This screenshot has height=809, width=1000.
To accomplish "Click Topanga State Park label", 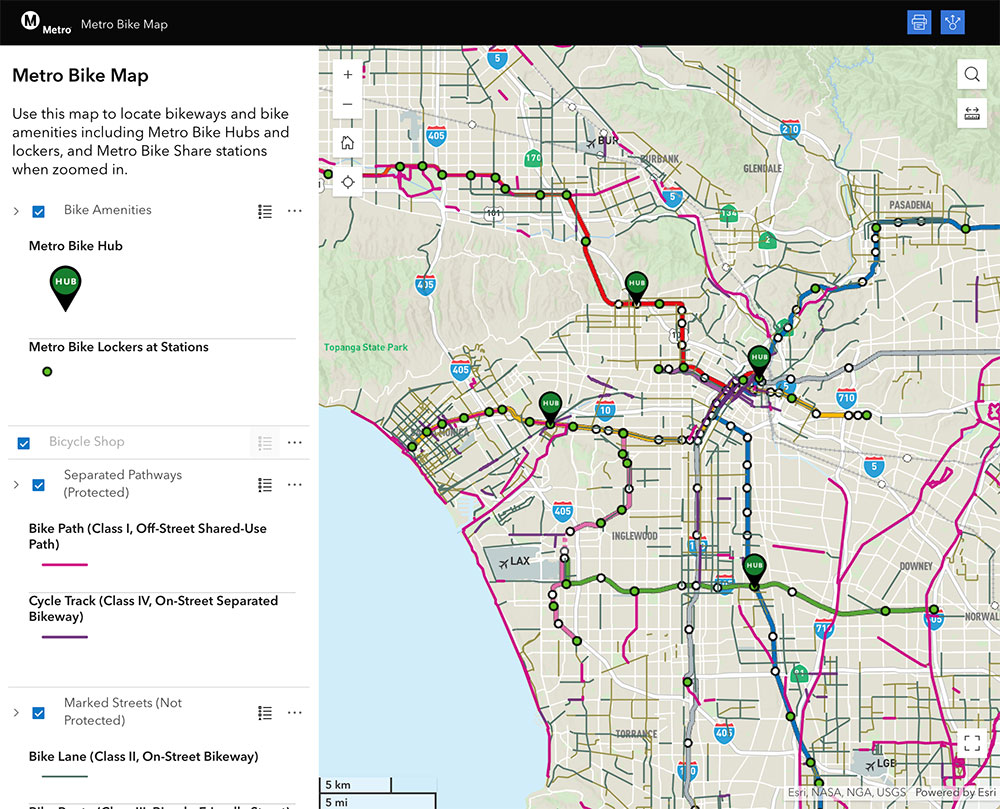I will pos(365,347).
